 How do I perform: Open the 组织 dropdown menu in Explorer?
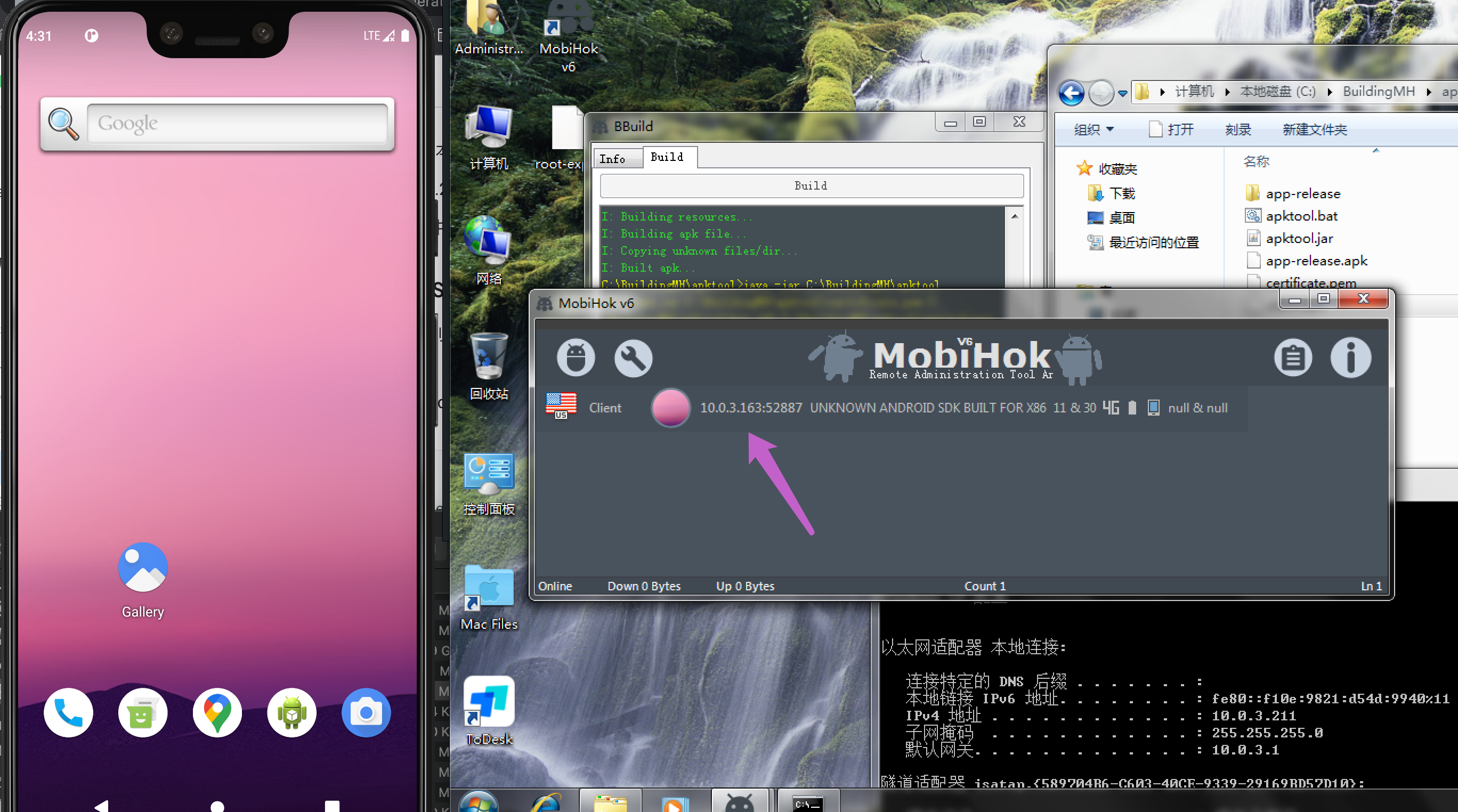tap(1093, 129)
